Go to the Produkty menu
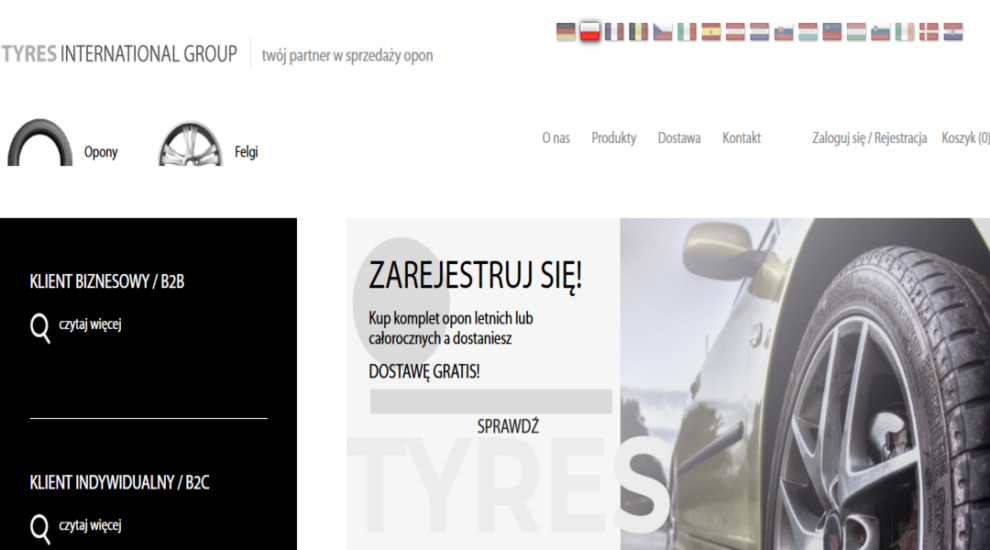 pyautogui.click(x=614, y=138)
